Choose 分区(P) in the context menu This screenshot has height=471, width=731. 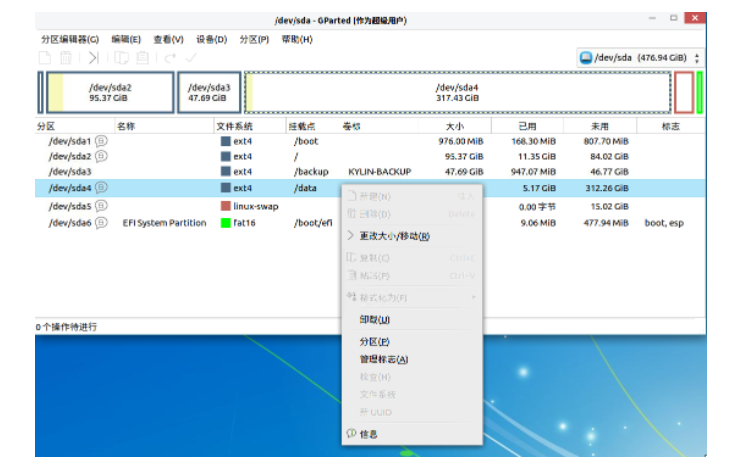pyautogui.click(x=412, y=341)
